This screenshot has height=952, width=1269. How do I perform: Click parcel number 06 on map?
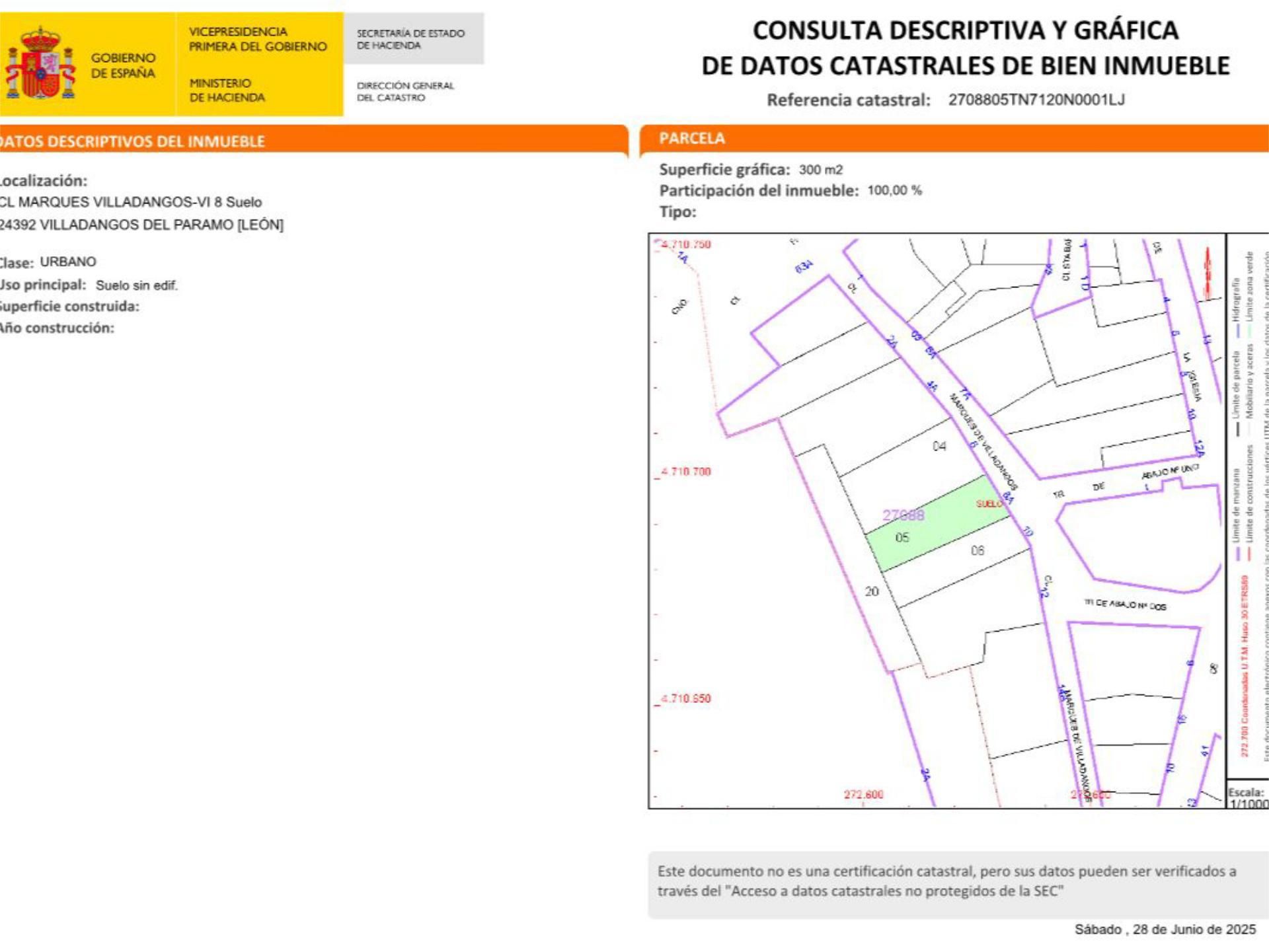click(x=978, y=550)
